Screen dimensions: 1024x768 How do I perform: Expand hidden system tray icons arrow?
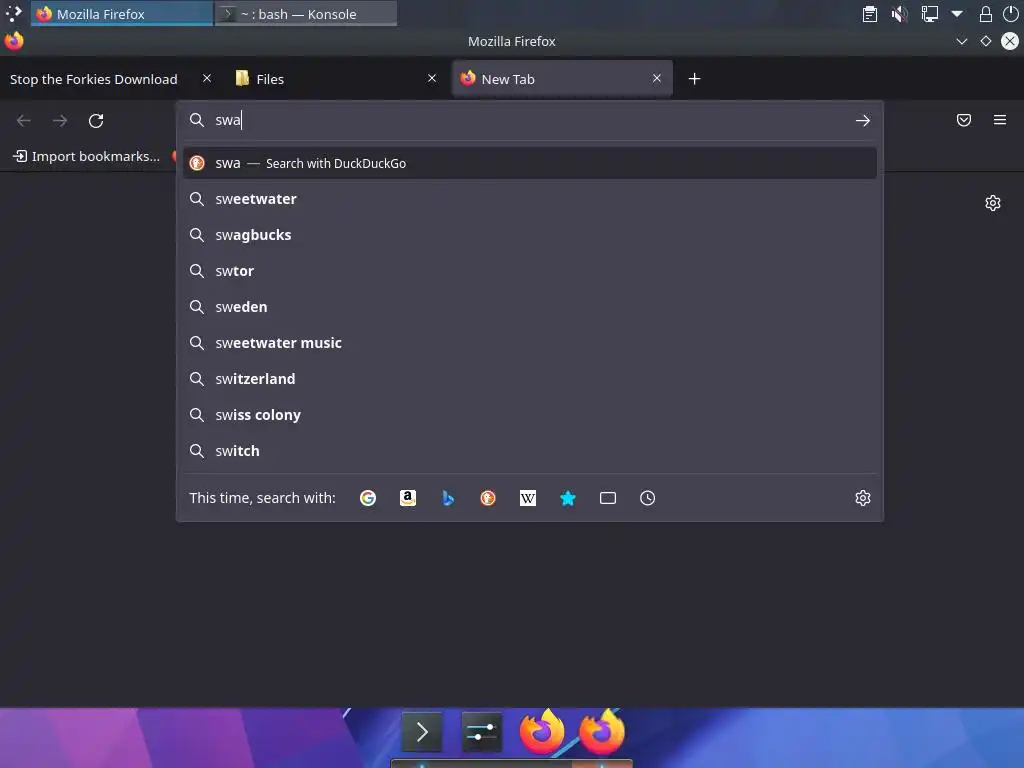[x=957, y=14]
